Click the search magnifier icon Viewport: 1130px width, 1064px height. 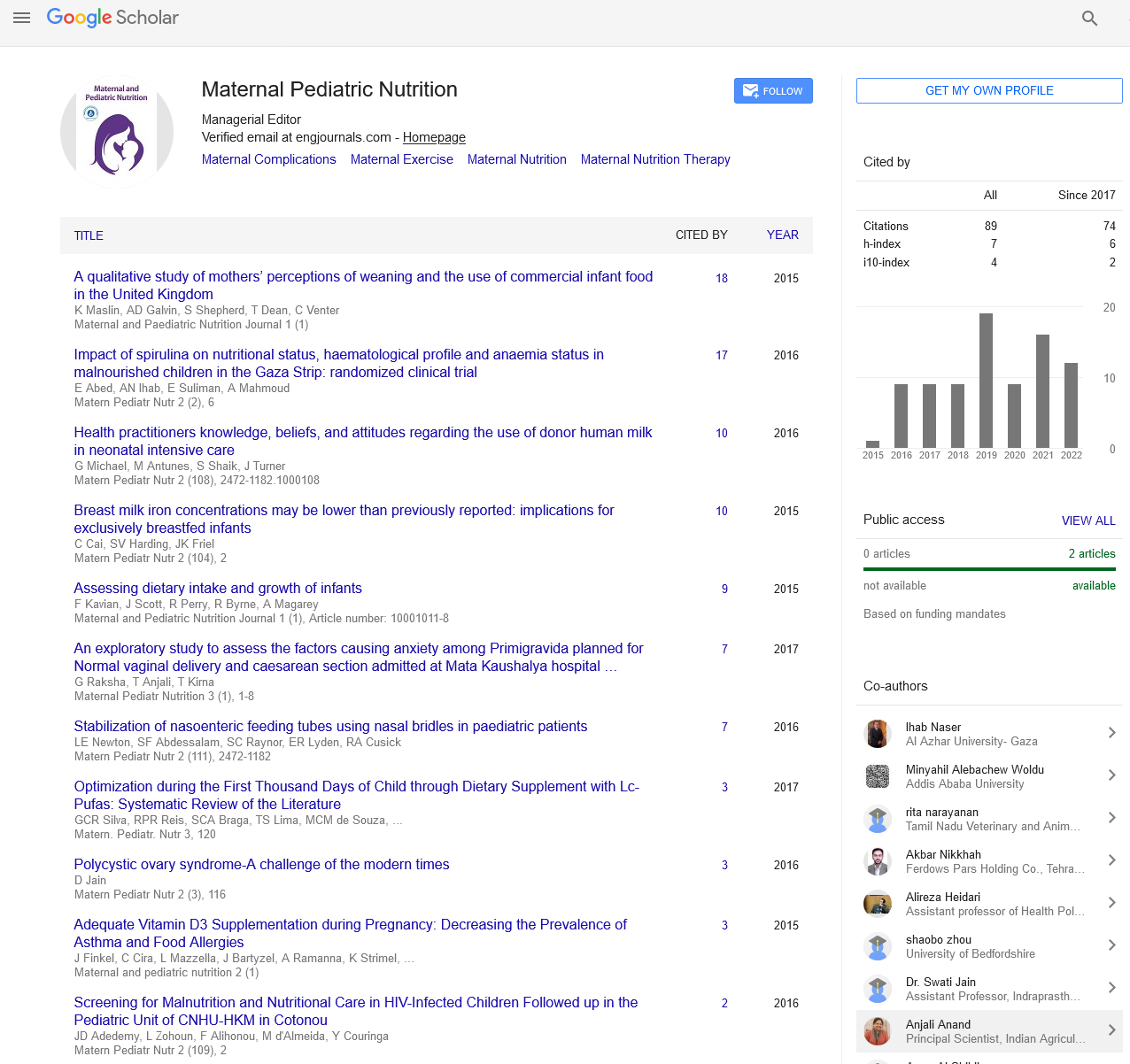[1089, 19]
